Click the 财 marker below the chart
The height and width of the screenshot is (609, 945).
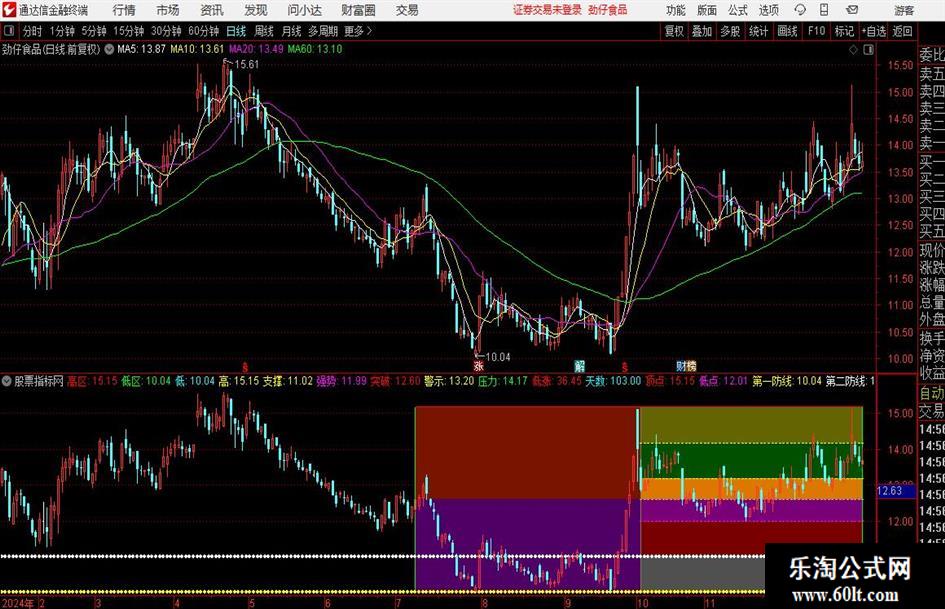[682, 365]
